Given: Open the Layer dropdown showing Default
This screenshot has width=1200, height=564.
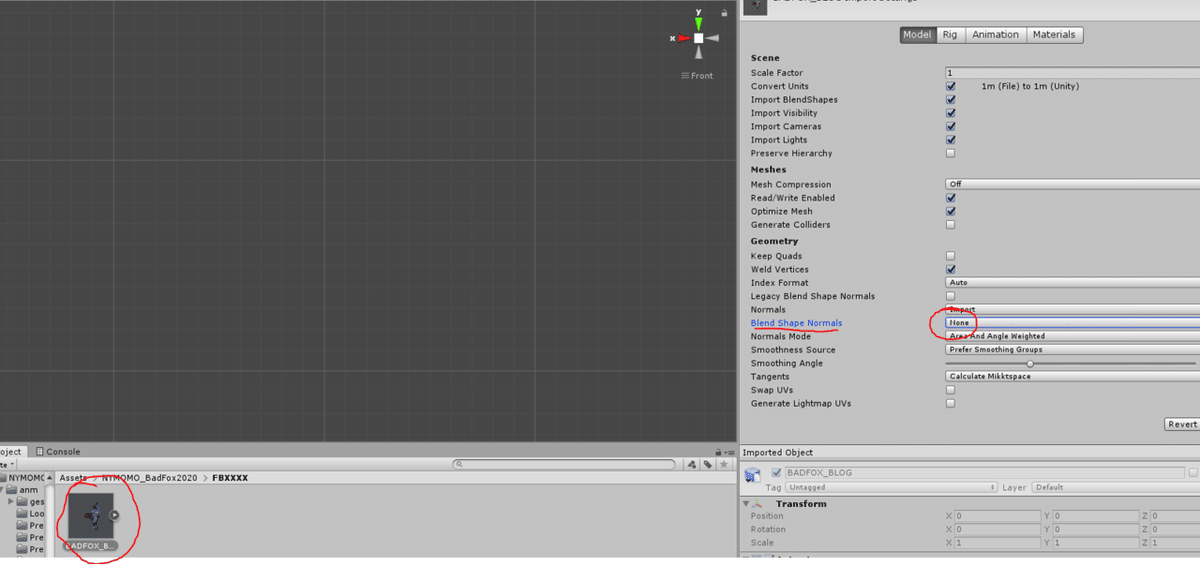Looking at the screenshot, I should tap(1115, 487).
